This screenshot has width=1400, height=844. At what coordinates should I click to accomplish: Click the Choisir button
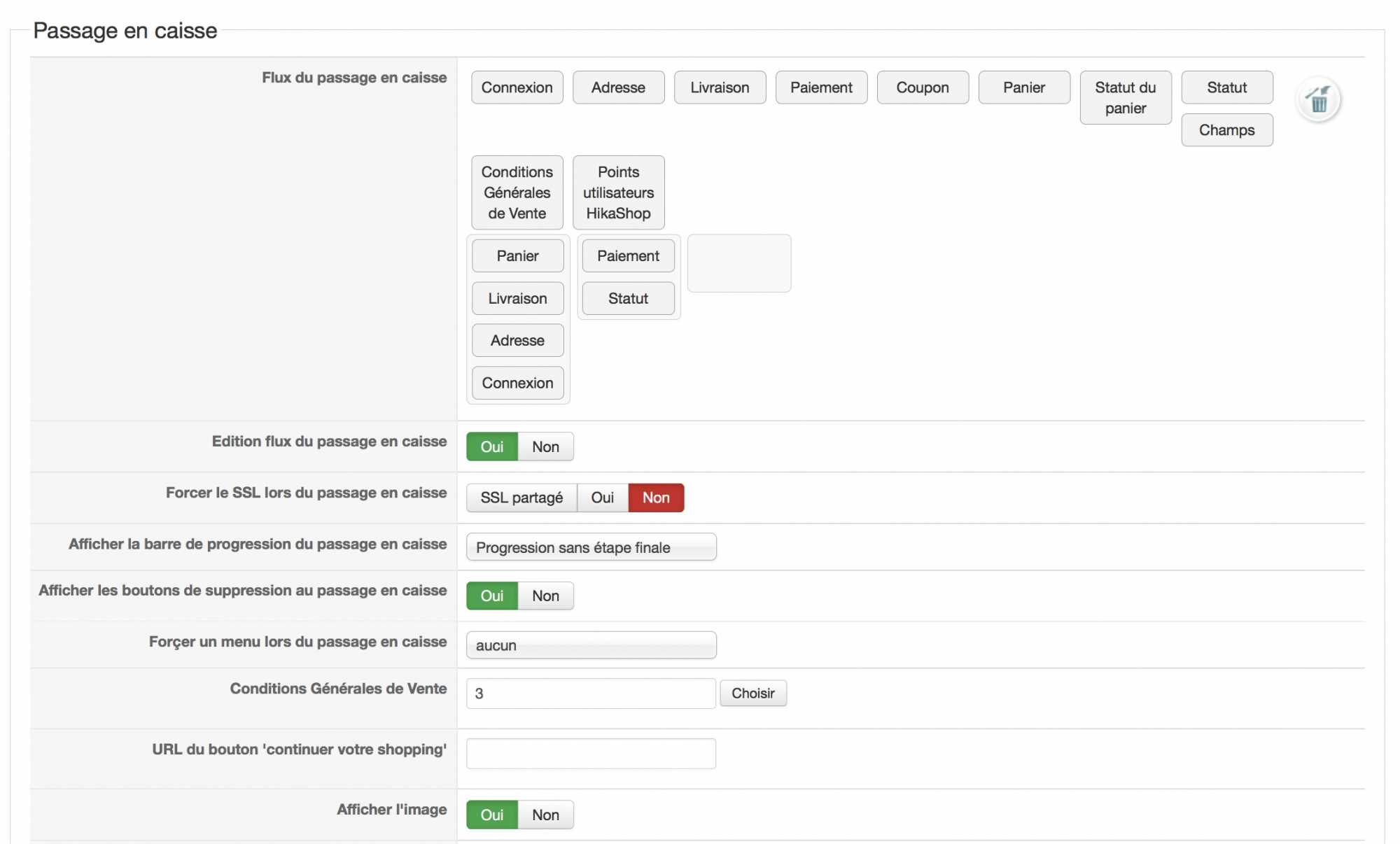tap(752, 693)
